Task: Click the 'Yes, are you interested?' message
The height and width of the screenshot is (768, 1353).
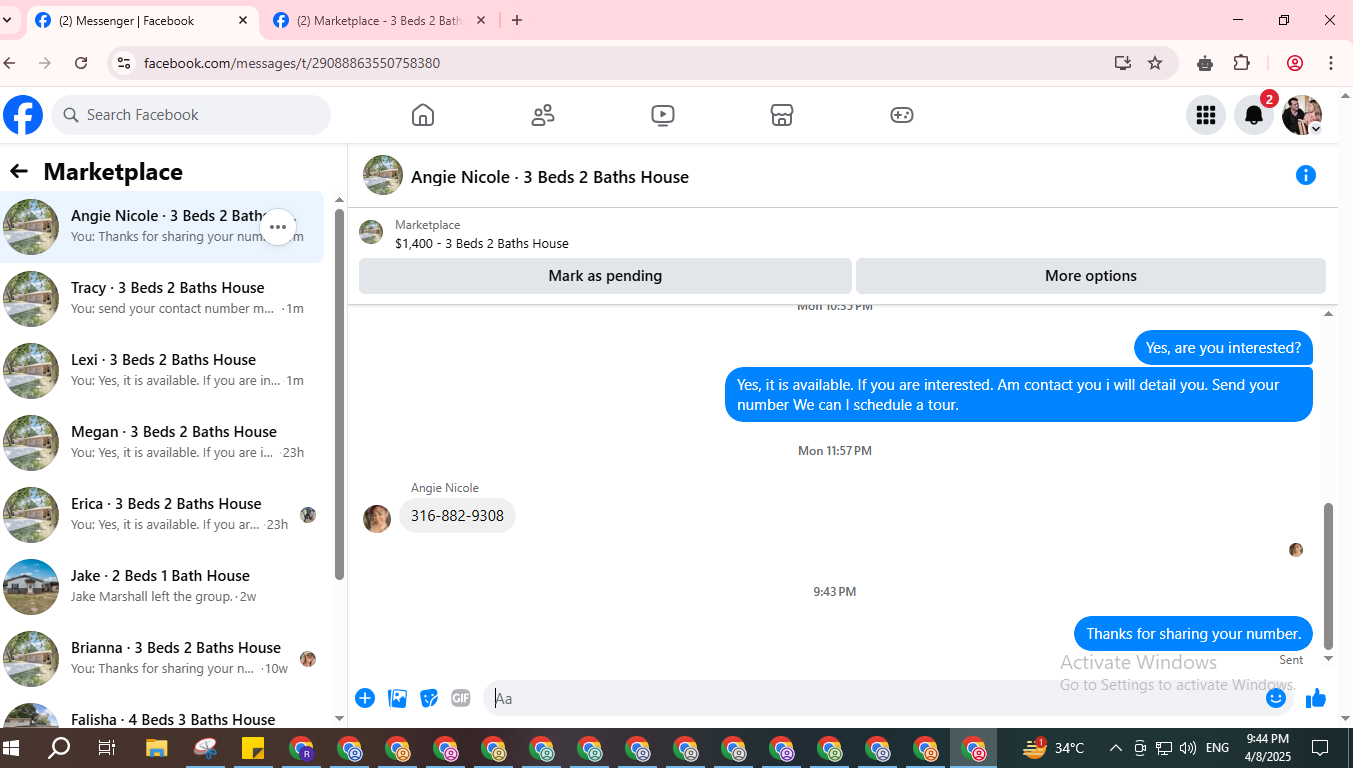Action: pyautogui.click(x=1223, y=348)
